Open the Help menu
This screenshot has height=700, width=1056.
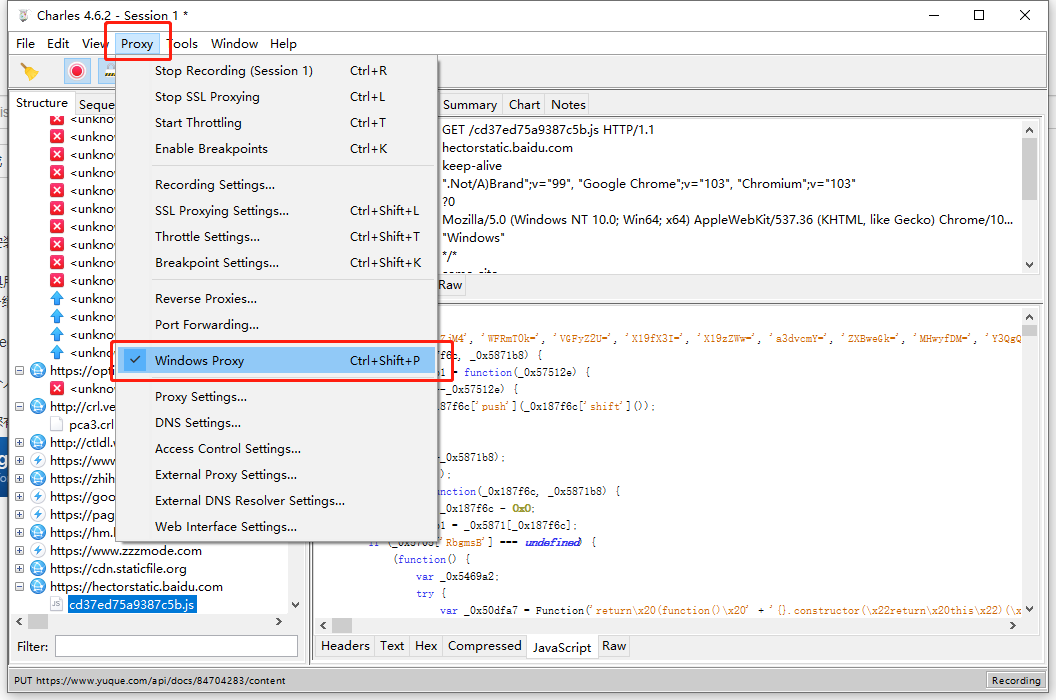(x=284, y=44)
